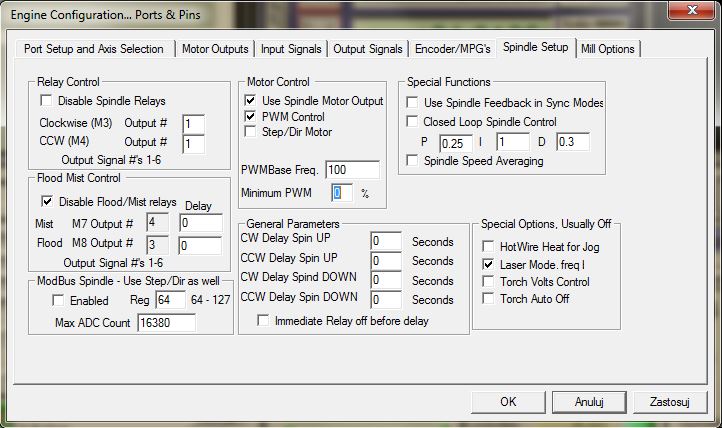Enable ModBus Spindle checkbox
This screenshot has height=428, width=722.
pos(58,301)
